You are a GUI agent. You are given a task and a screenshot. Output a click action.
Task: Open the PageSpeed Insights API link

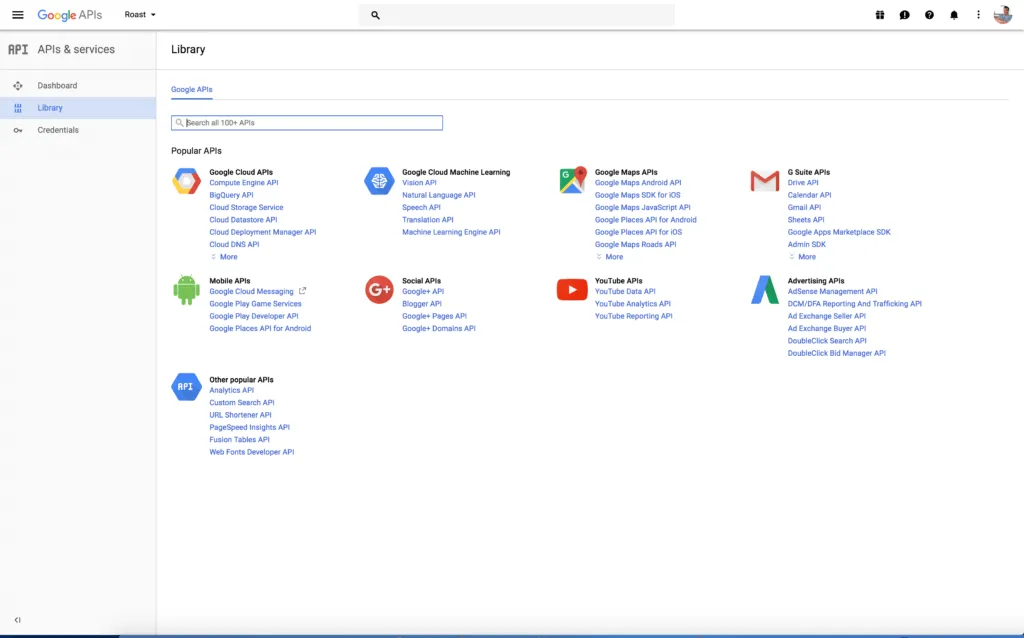pos(249,428)
